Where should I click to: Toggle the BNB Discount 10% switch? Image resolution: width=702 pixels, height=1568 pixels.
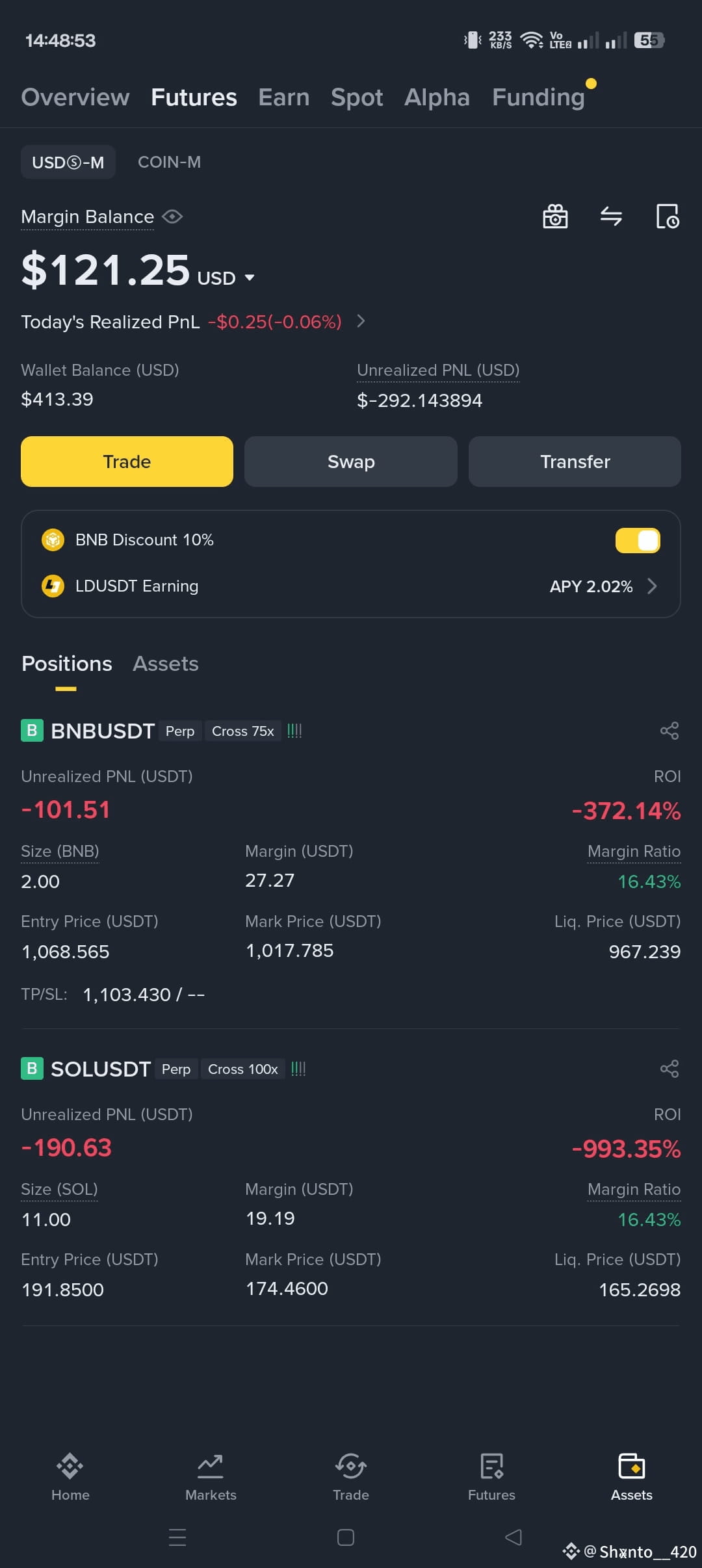coord(638,540)
